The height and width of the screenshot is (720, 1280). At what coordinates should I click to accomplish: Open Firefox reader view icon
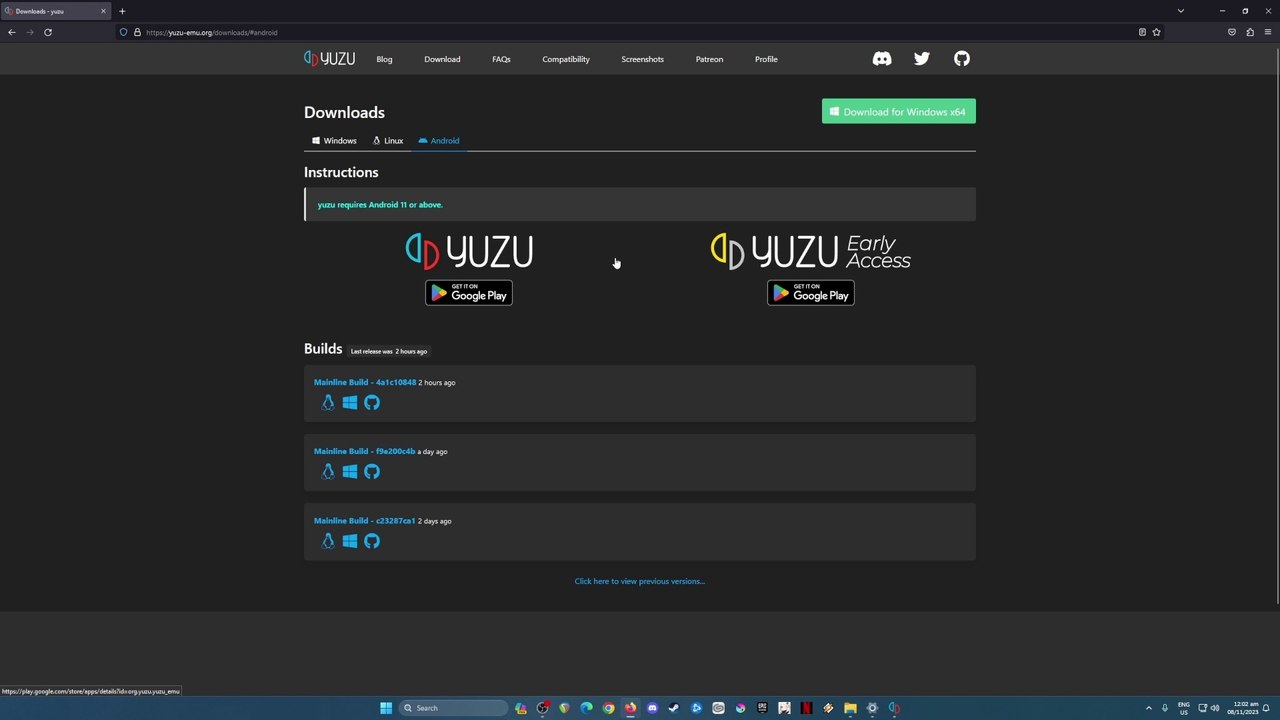1142,32
